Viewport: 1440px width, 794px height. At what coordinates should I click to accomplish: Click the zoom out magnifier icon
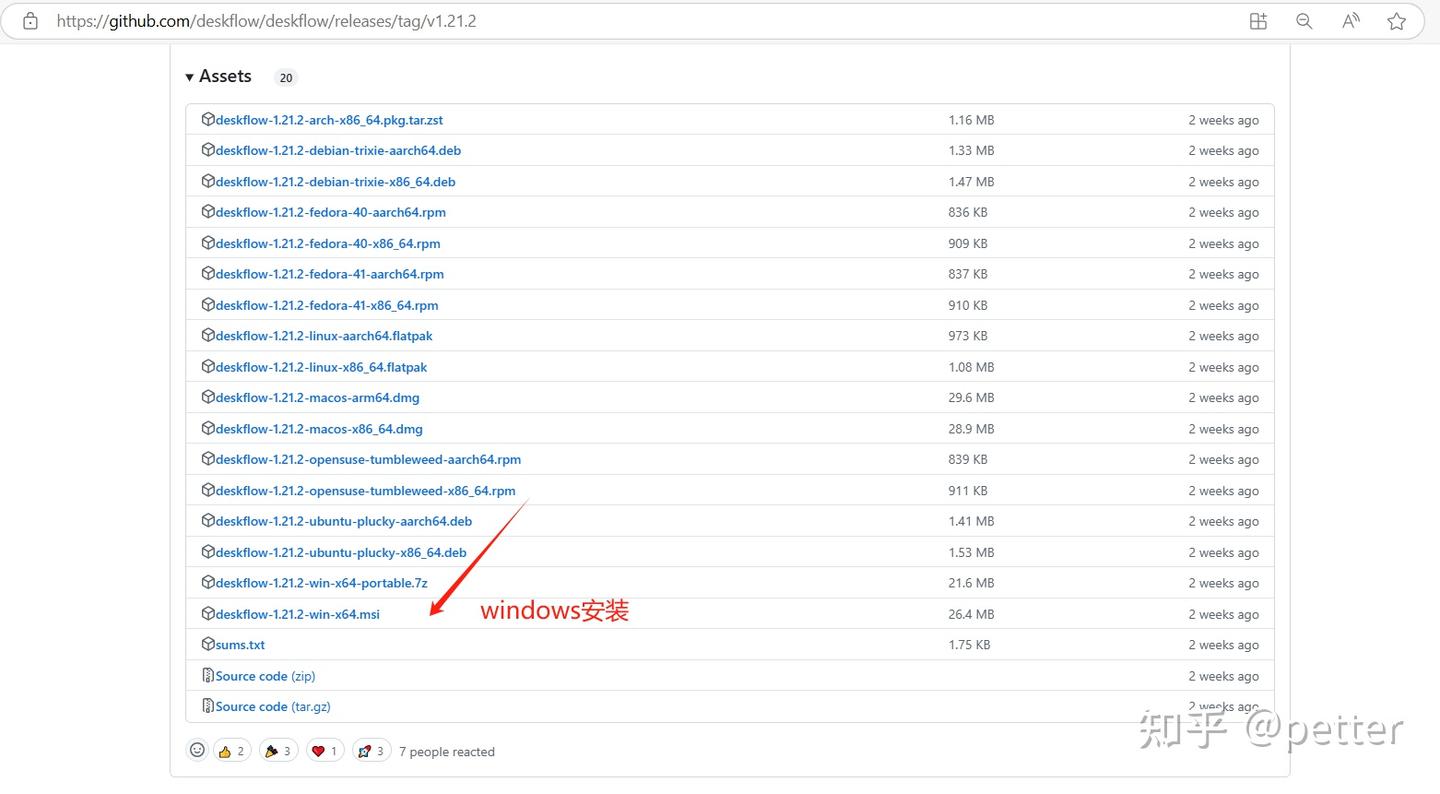pos(1304,21)
